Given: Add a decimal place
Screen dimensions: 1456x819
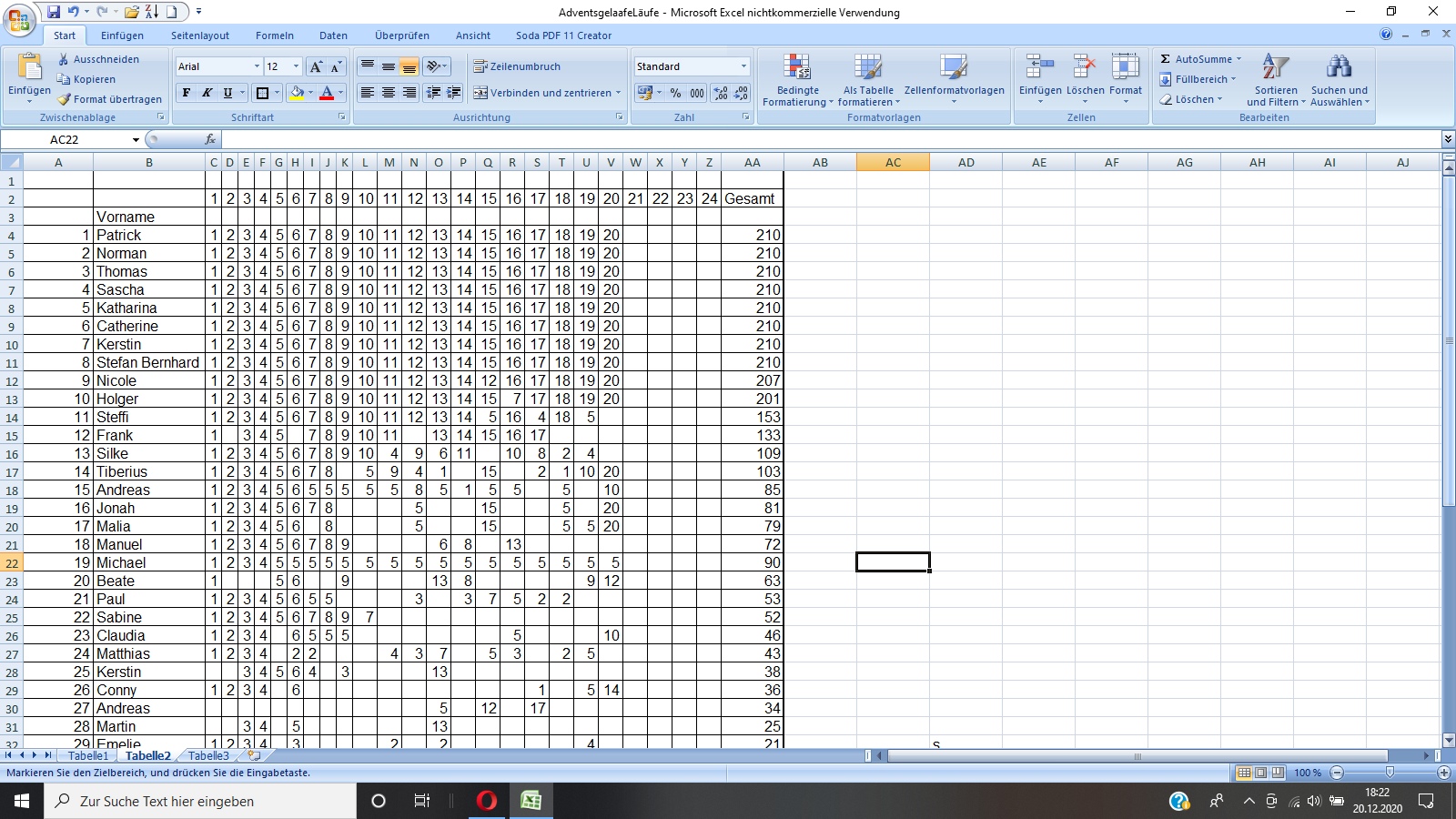Looking at the screenshot, I should pyautogui.click(x=721, y=93).
